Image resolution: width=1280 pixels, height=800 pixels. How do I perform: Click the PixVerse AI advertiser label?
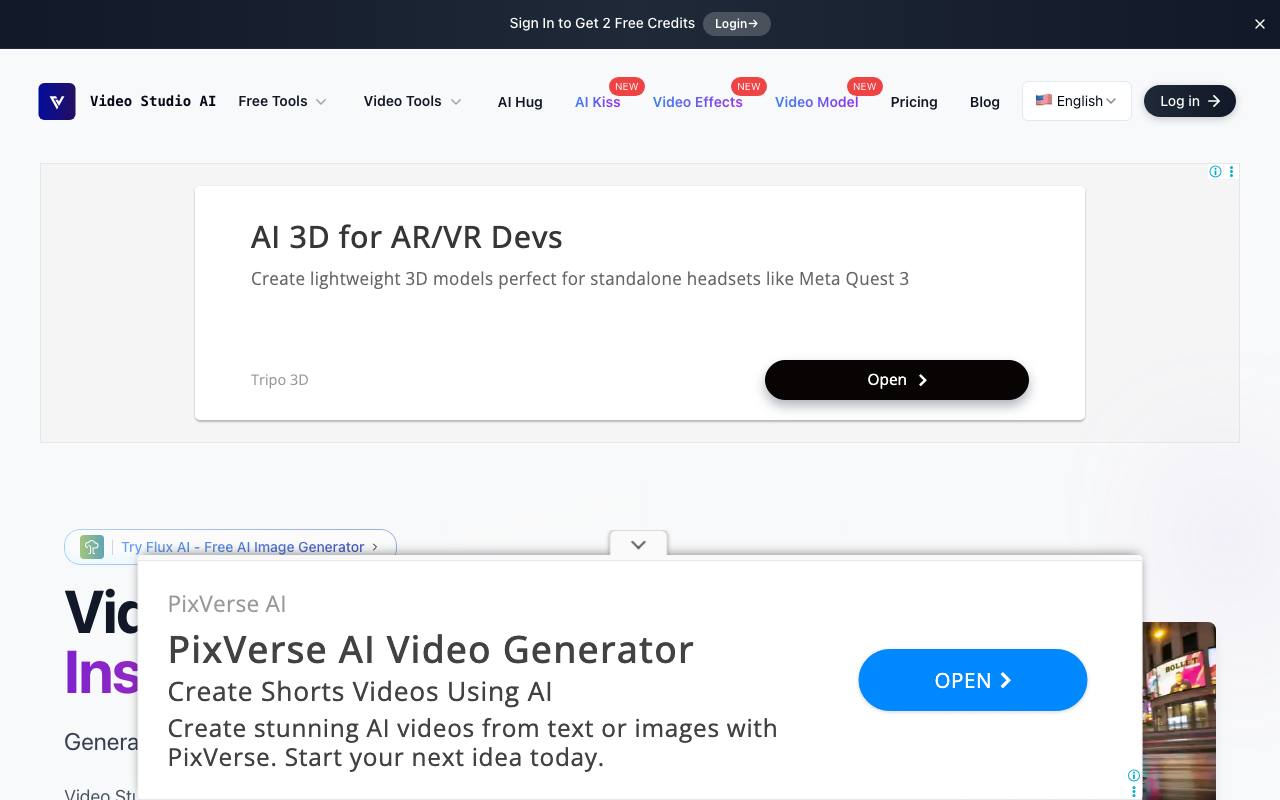point(227,604)
